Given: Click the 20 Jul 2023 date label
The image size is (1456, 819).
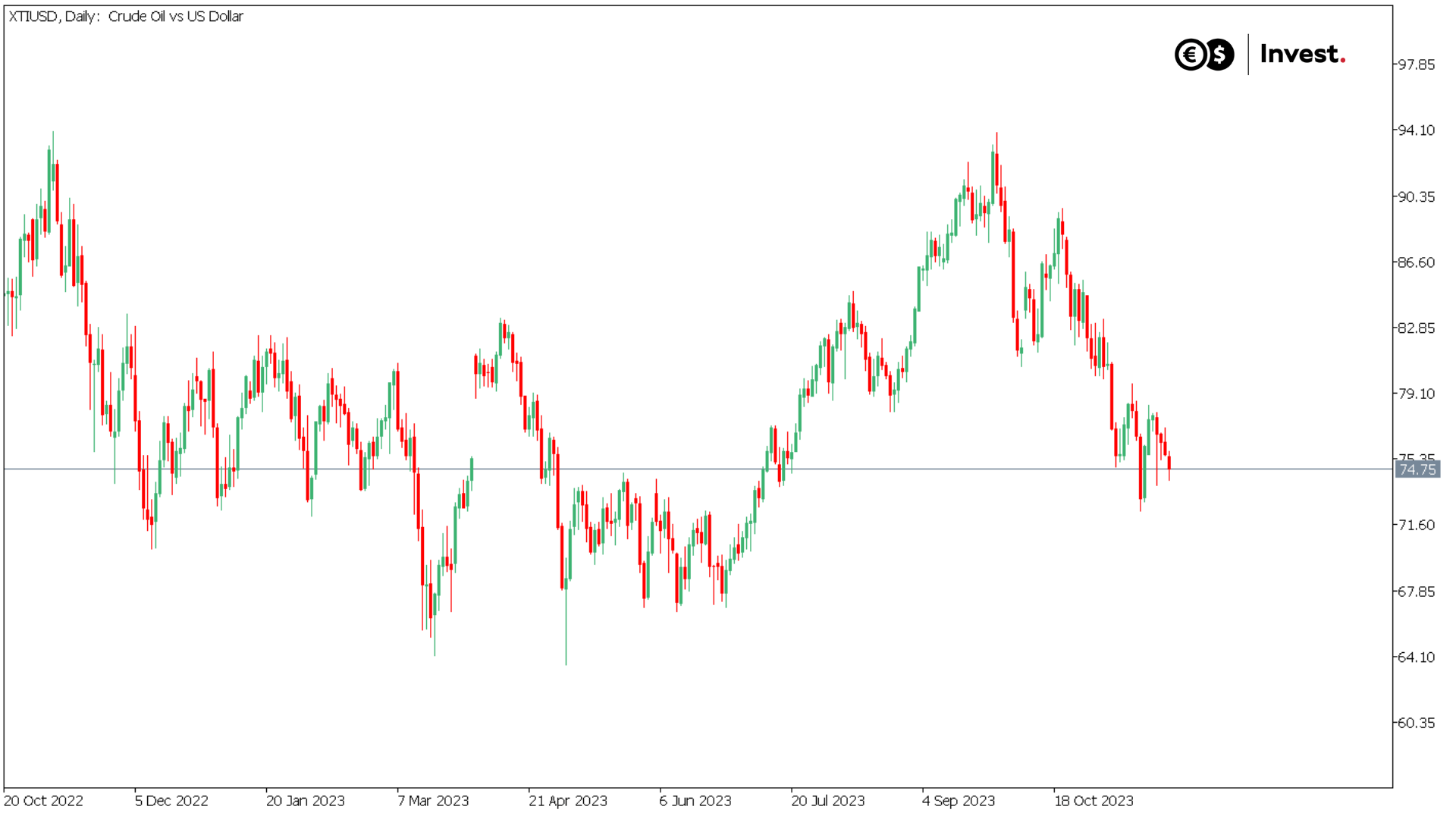Looking at the screenshot, I should (828, 801).
